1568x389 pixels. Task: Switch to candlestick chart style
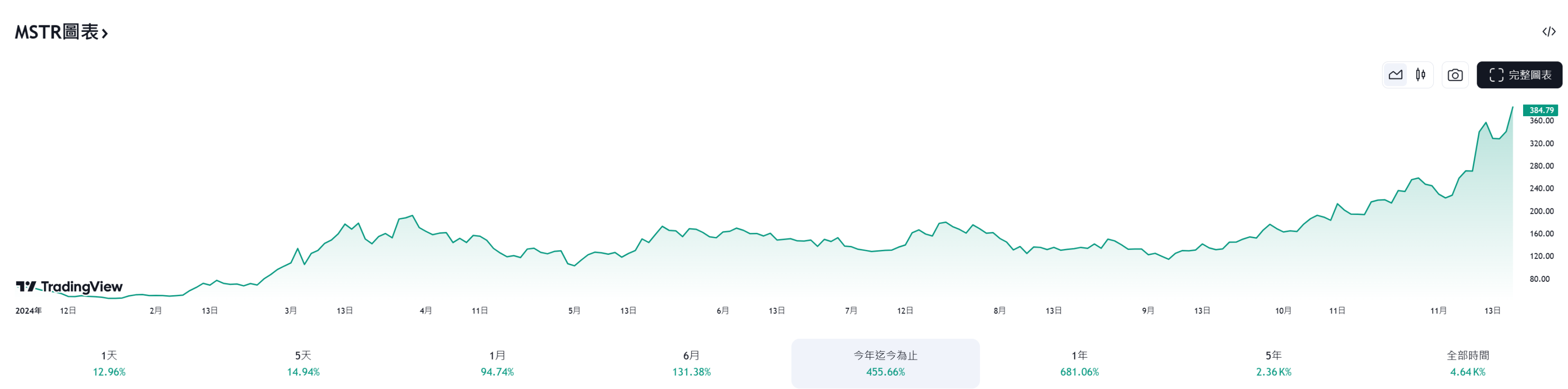(x=1420, y=75)
